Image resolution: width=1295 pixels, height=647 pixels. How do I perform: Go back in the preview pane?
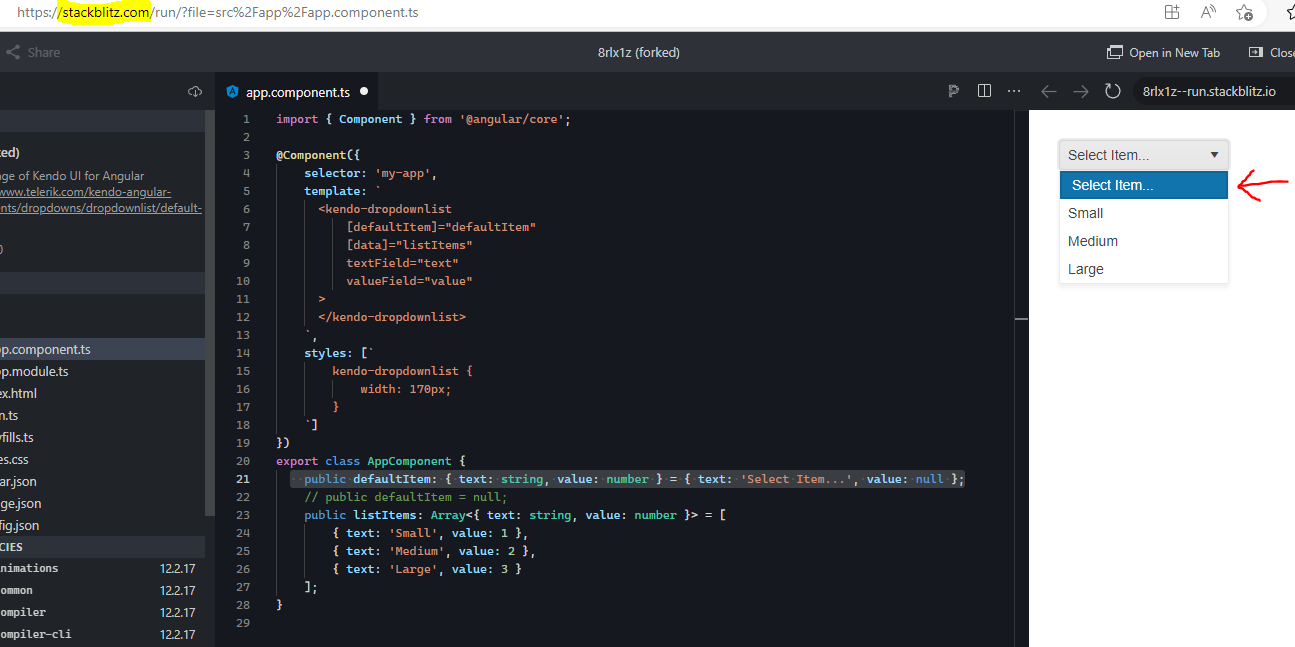pyautogui.click(x=1048, y=91)
